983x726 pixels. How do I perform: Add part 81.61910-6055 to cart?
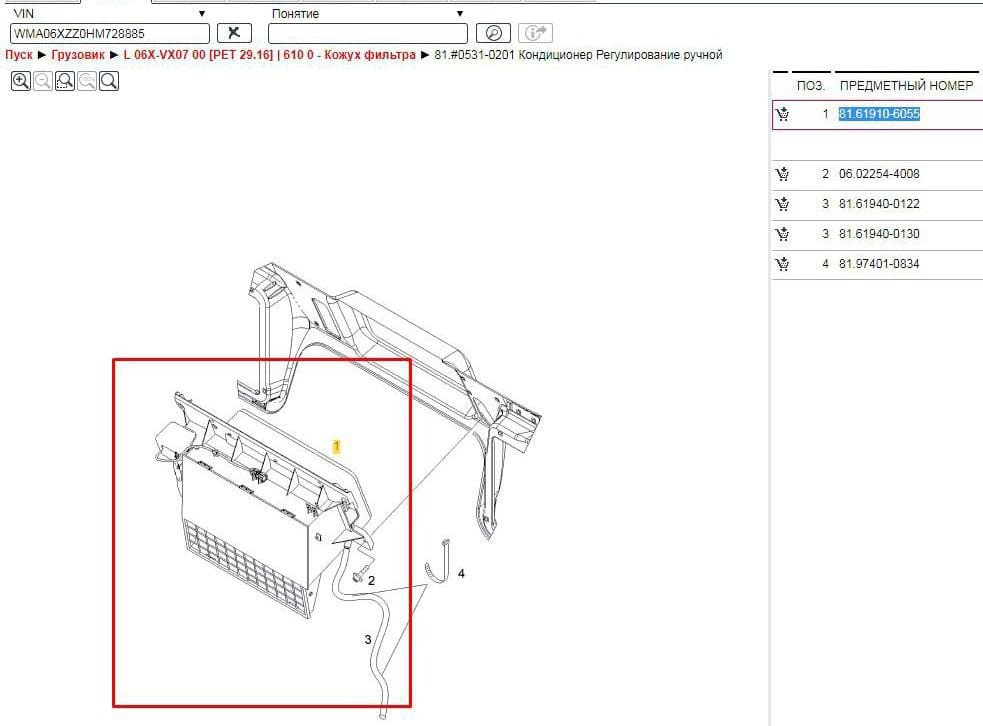(x=782, y=114)
